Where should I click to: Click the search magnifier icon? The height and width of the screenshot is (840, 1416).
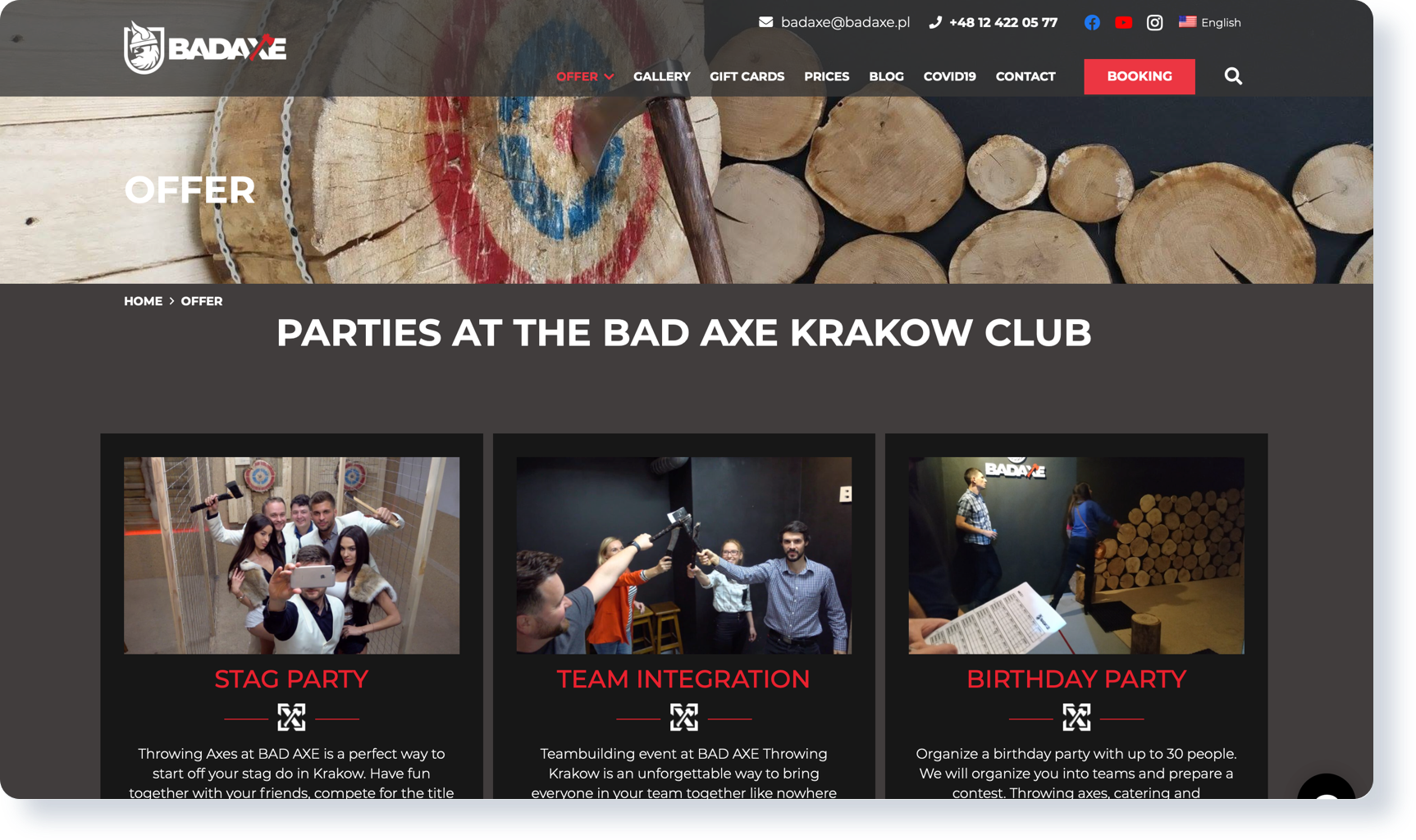(1233, 76)
